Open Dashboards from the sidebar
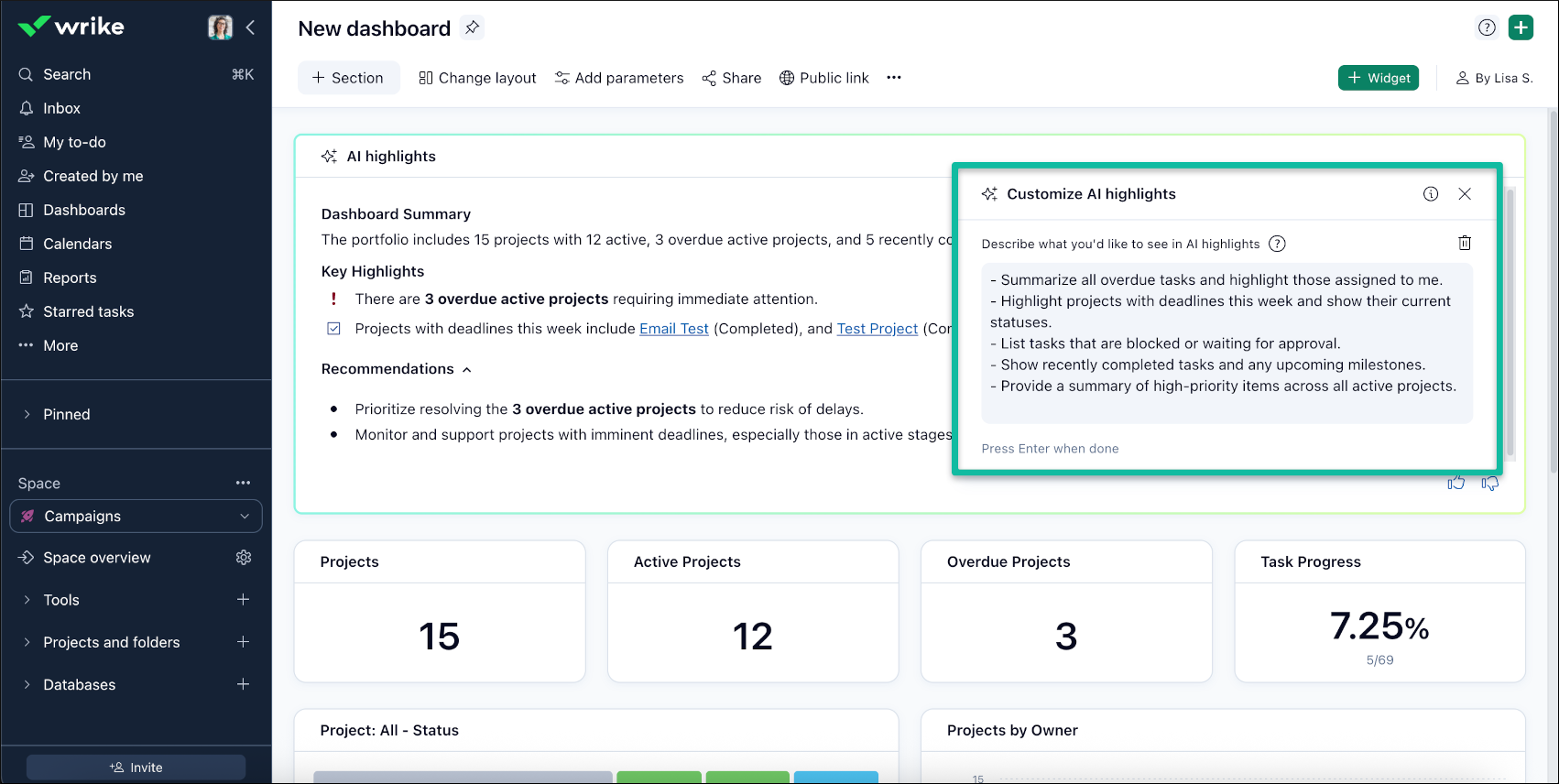 click(84, 210)
